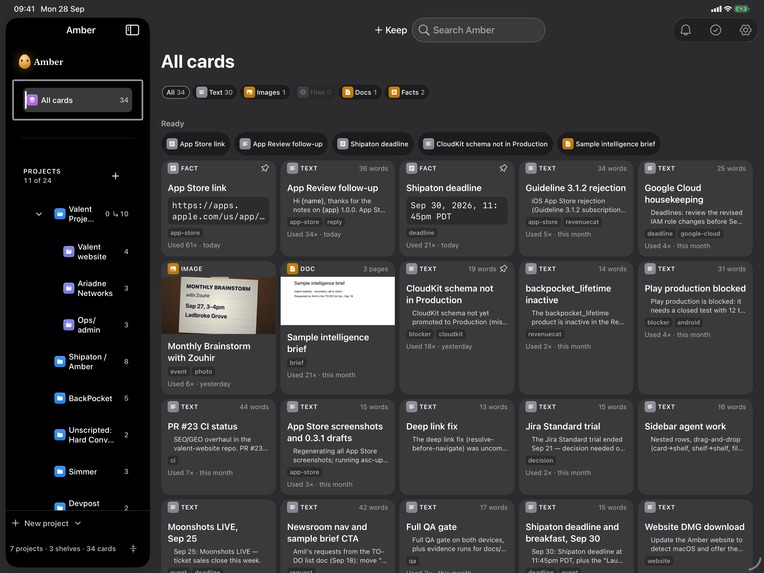
Task: Open App Review follow-up ready chip
Action: coord(281,144)
